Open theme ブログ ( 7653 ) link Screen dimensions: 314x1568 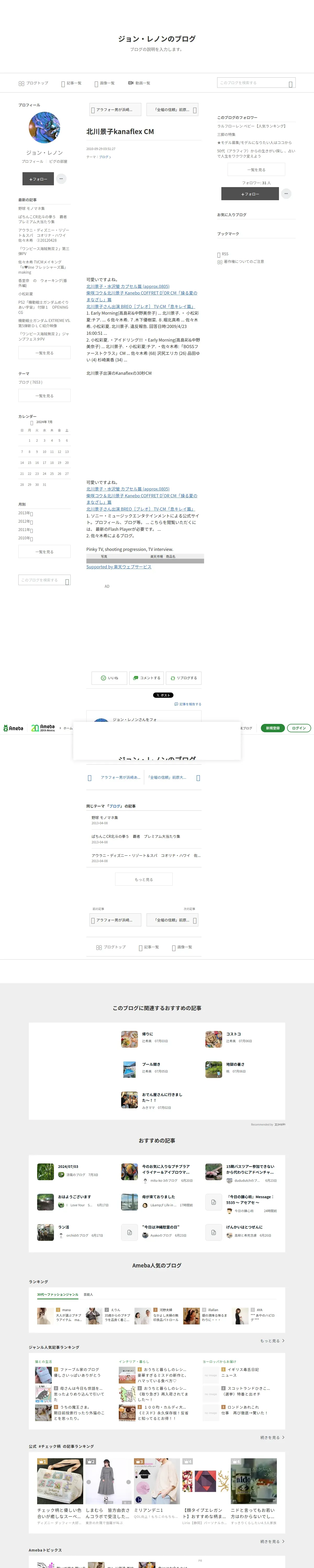31,382
